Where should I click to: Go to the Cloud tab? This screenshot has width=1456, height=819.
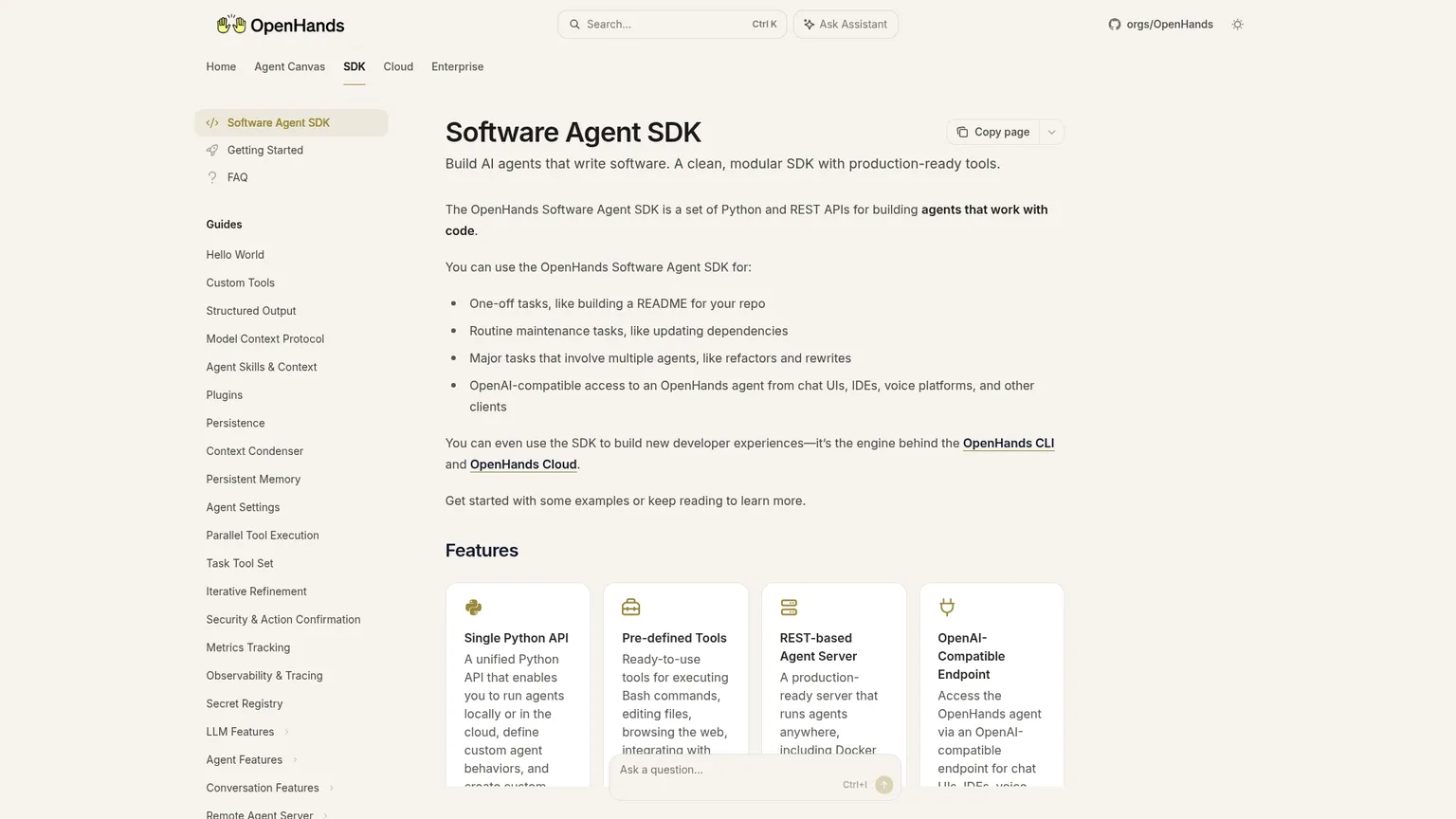pos(398,66)
